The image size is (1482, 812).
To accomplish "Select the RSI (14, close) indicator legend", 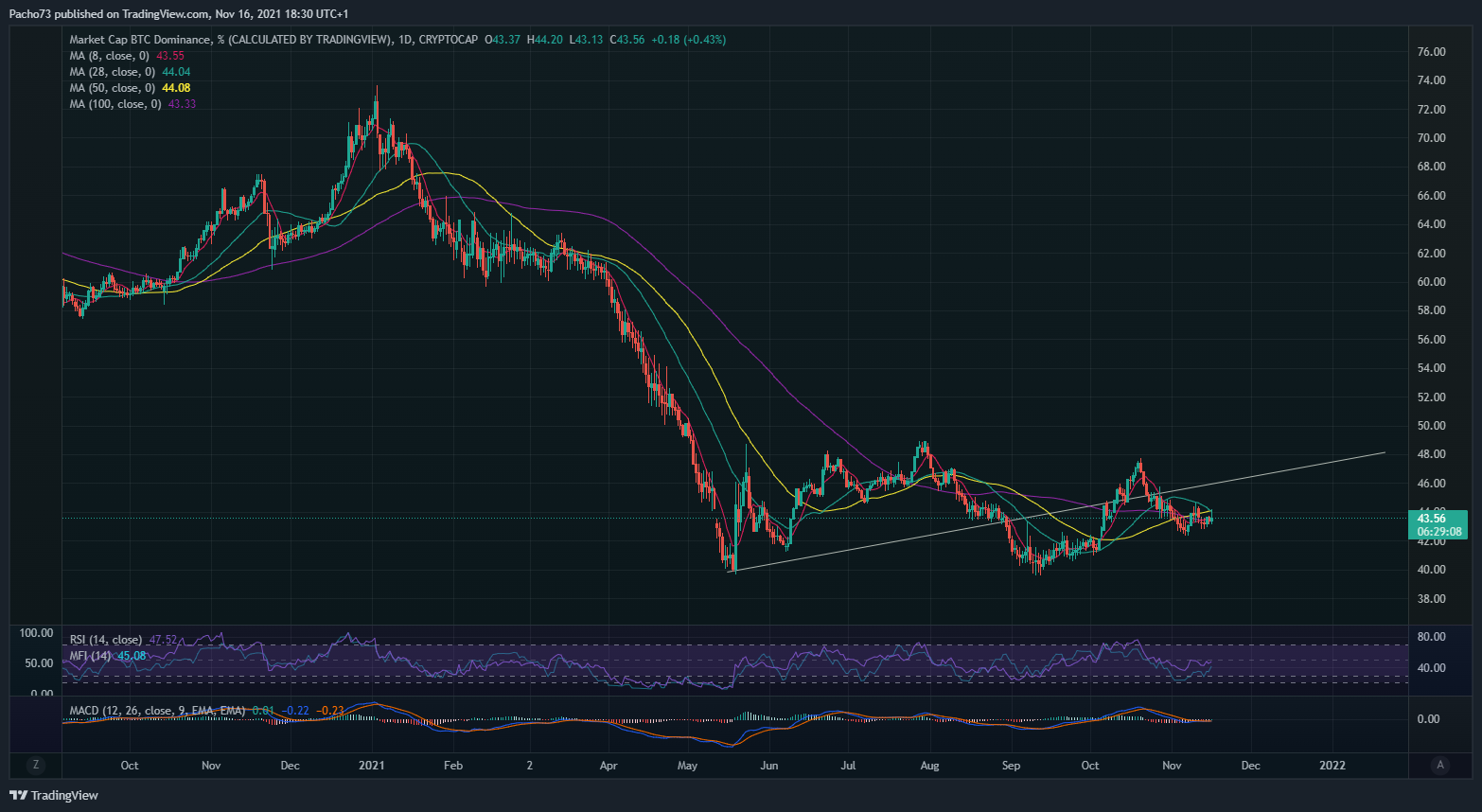I will [x=106, y=640].
